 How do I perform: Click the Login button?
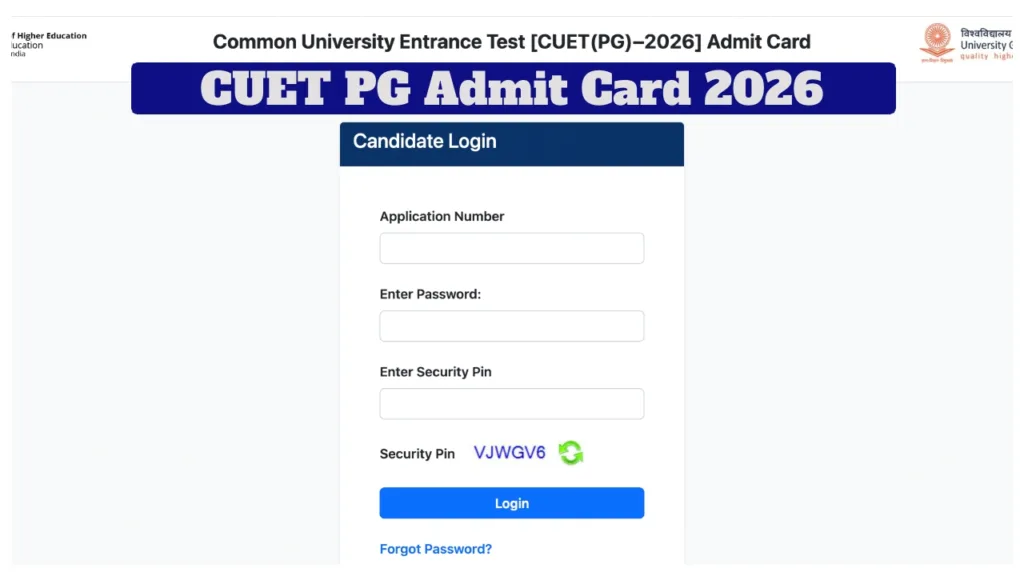click(x=511, y=503)
